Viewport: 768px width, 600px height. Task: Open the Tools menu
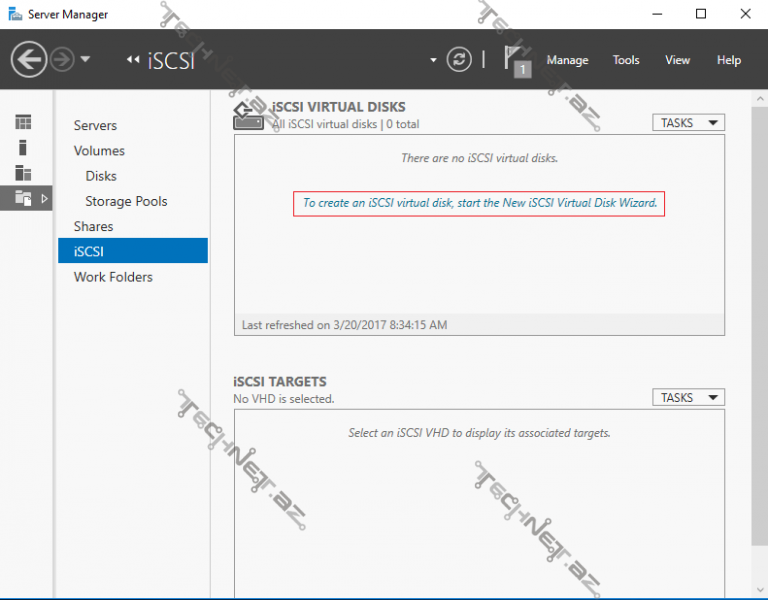coord(626,60)
